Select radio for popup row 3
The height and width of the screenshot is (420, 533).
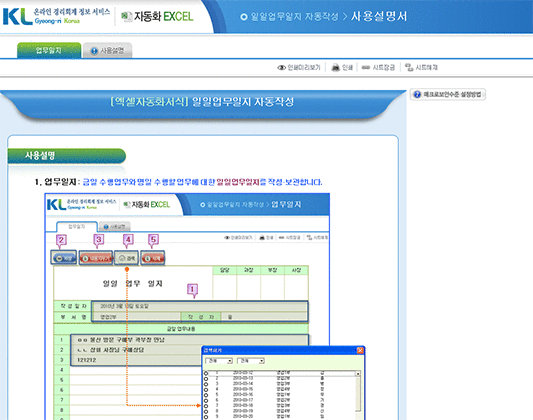(206, 384)
